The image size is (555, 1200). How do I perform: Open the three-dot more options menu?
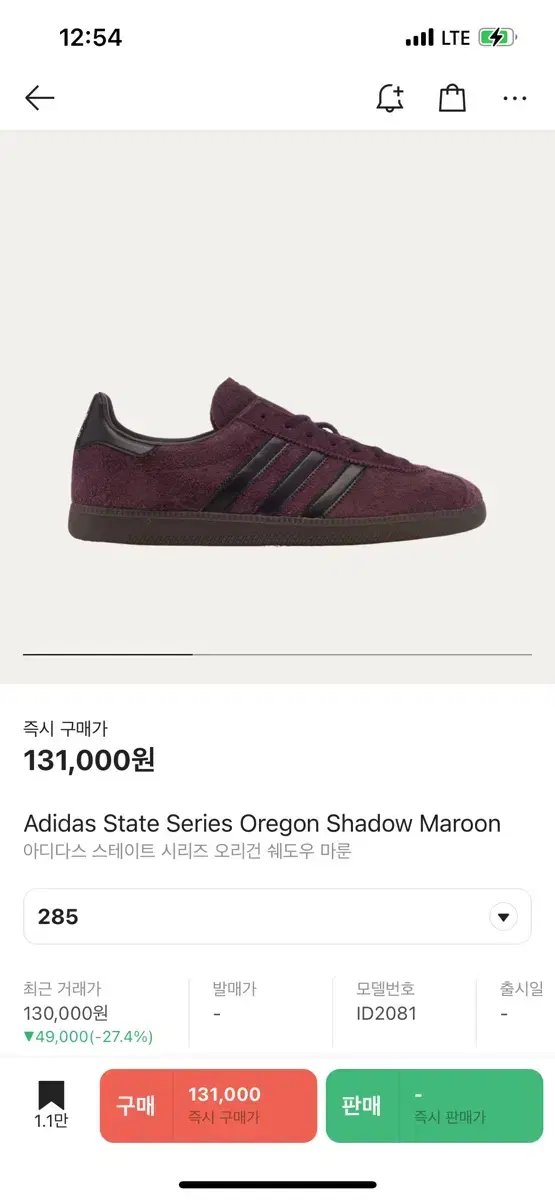point(515,98)
